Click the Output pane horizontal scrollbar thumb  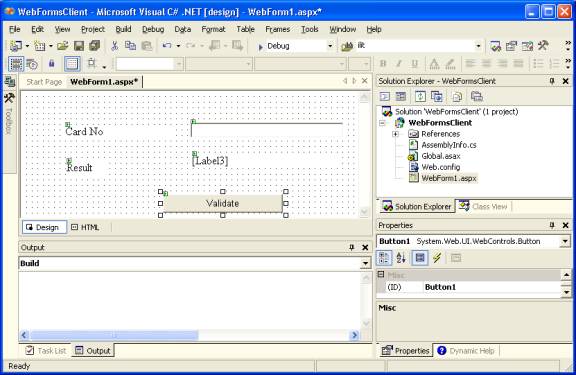click(114, 335)
